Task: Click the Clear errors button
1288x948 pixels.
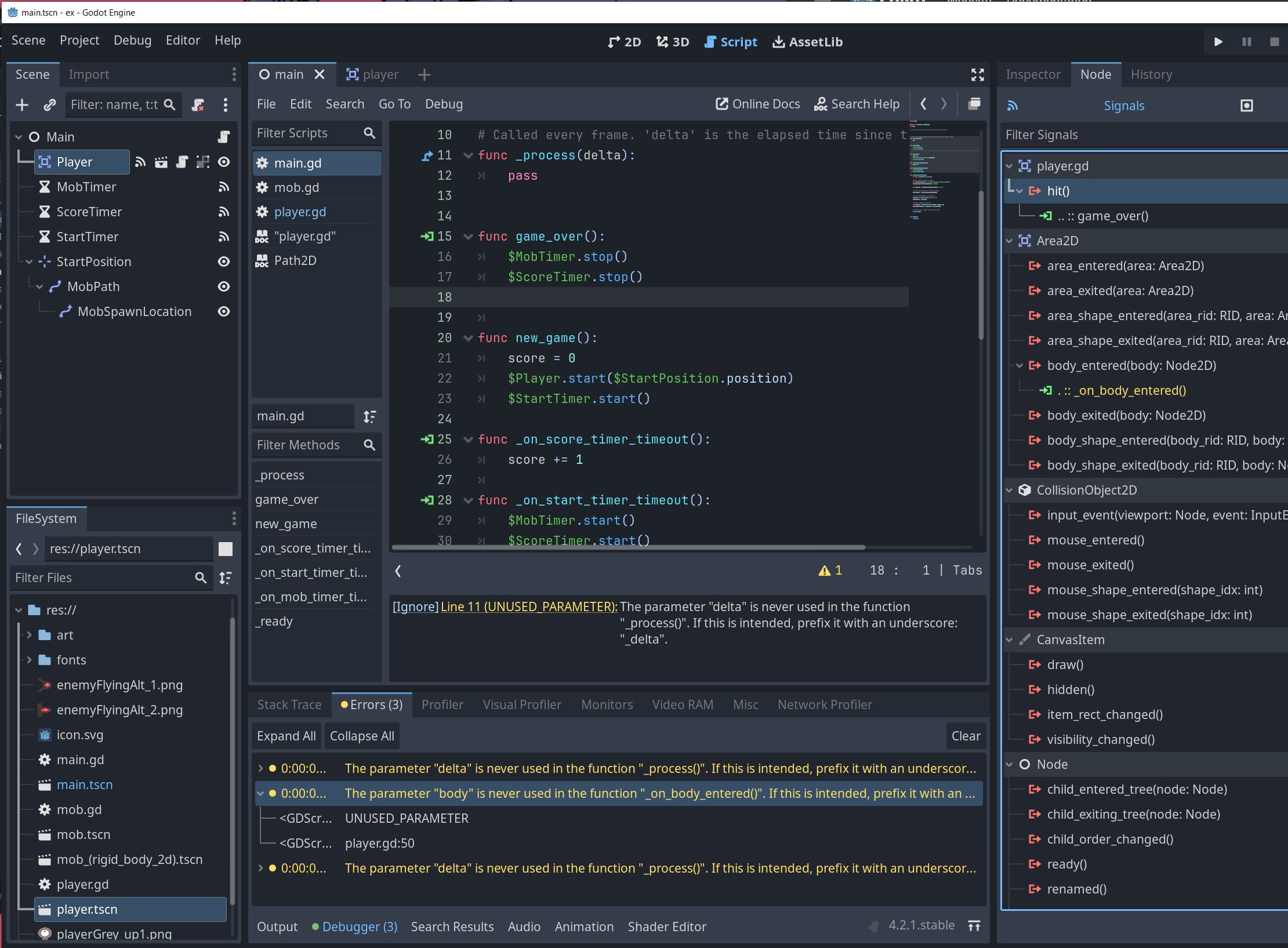Action: [x=966, y=736]
